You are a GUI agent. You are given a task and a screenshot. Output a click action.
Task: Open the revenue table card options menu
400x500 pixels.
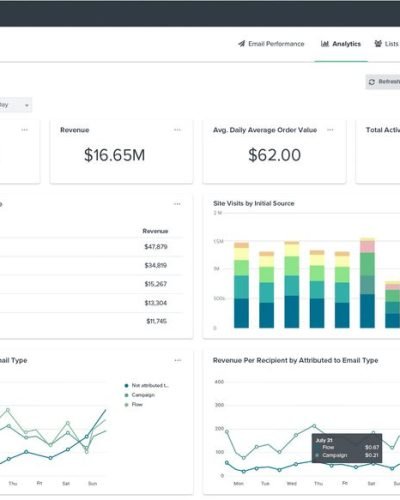(177, 204)
